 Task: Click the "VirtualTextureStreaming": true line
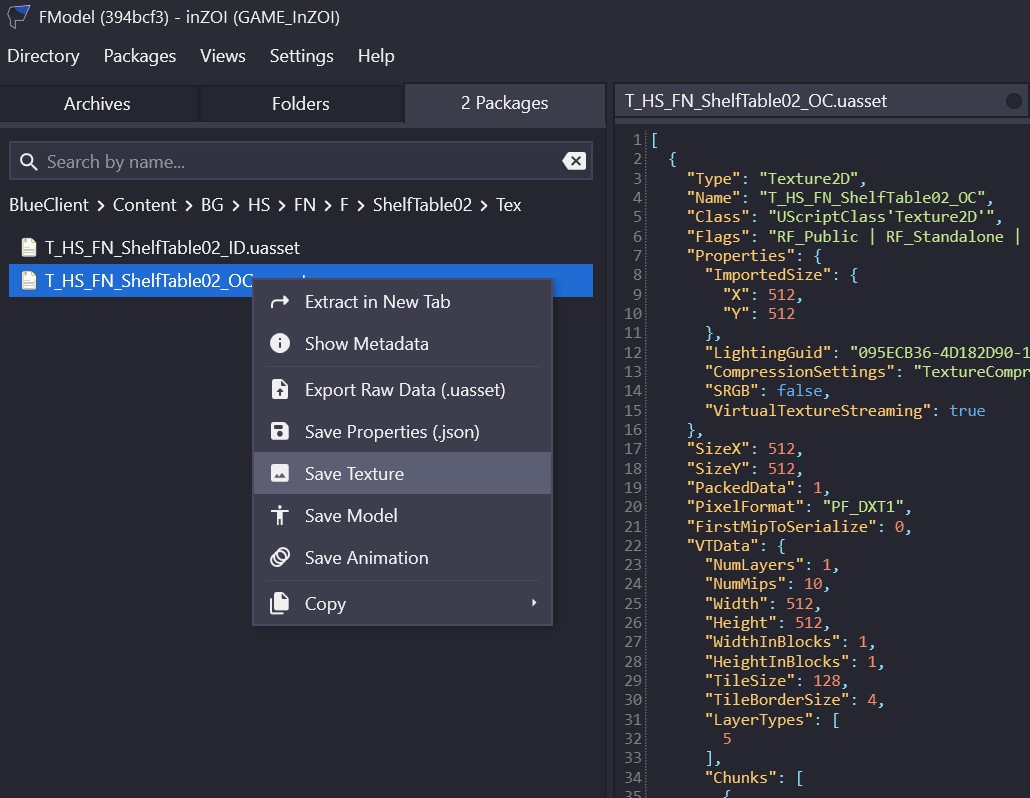tap(845, 410)
